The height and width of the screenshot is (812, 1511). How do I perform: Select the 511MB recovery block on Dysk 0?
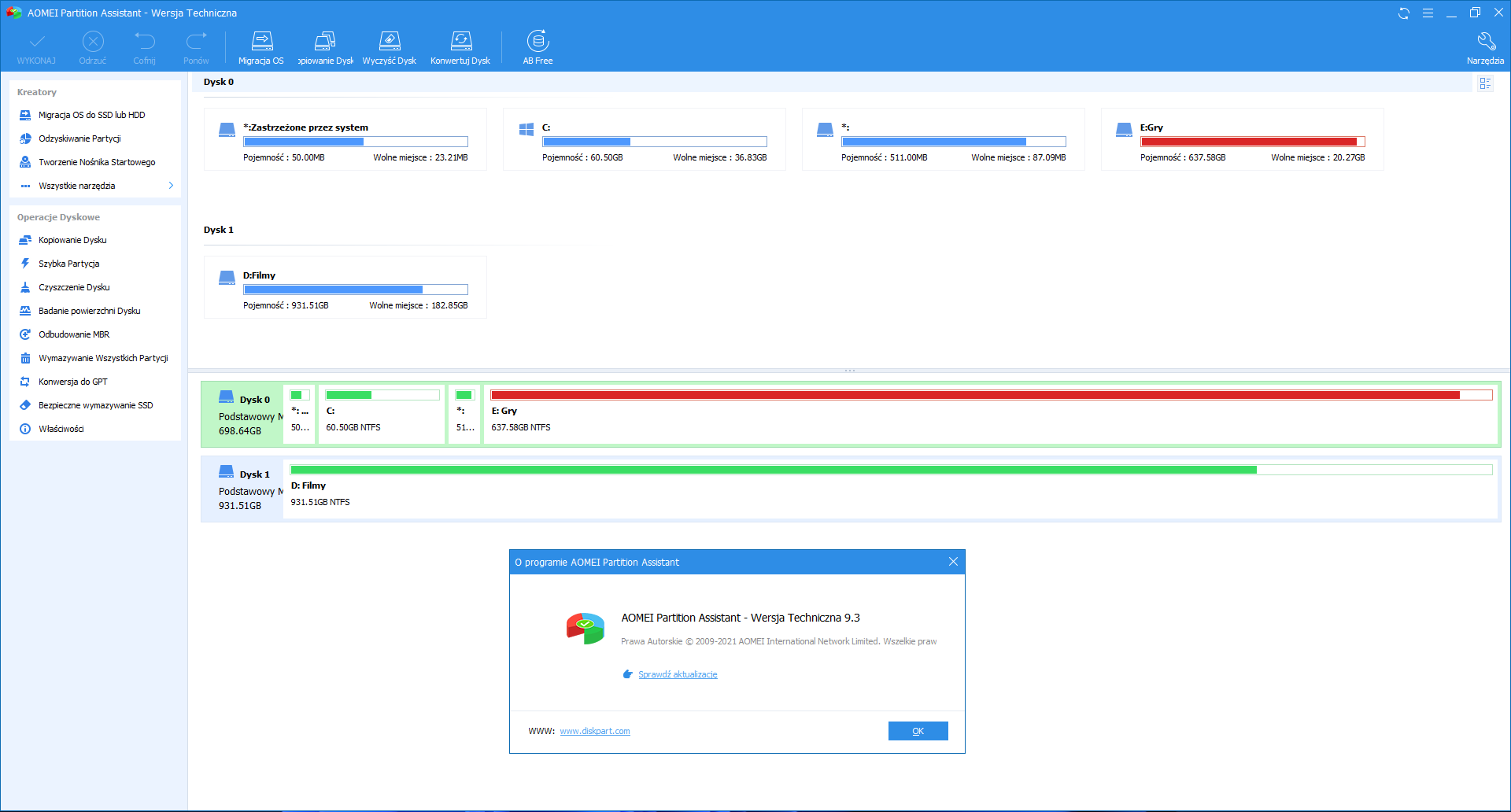pyautogui.click(x=464, y=415)
